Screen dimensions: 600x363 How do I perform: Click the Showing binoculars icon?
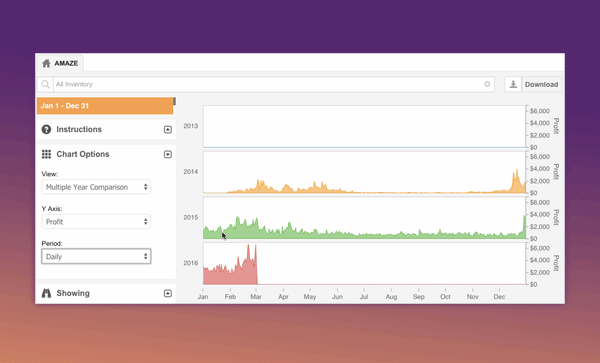point(46,293)
